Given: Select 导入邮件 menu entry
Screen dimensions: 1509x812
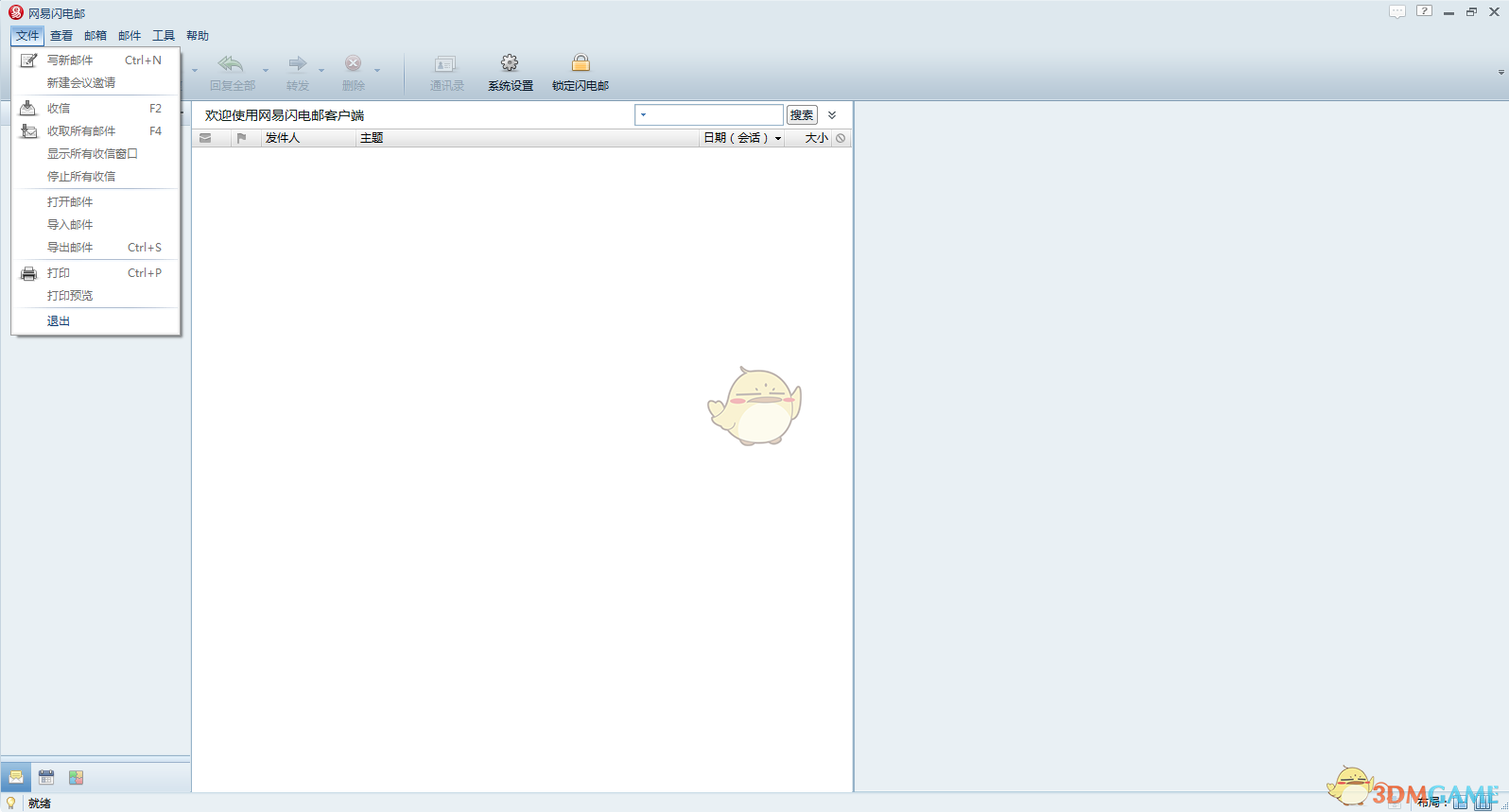Looking at the screenshot, I should pyautogui.click(x=95, y=225).
